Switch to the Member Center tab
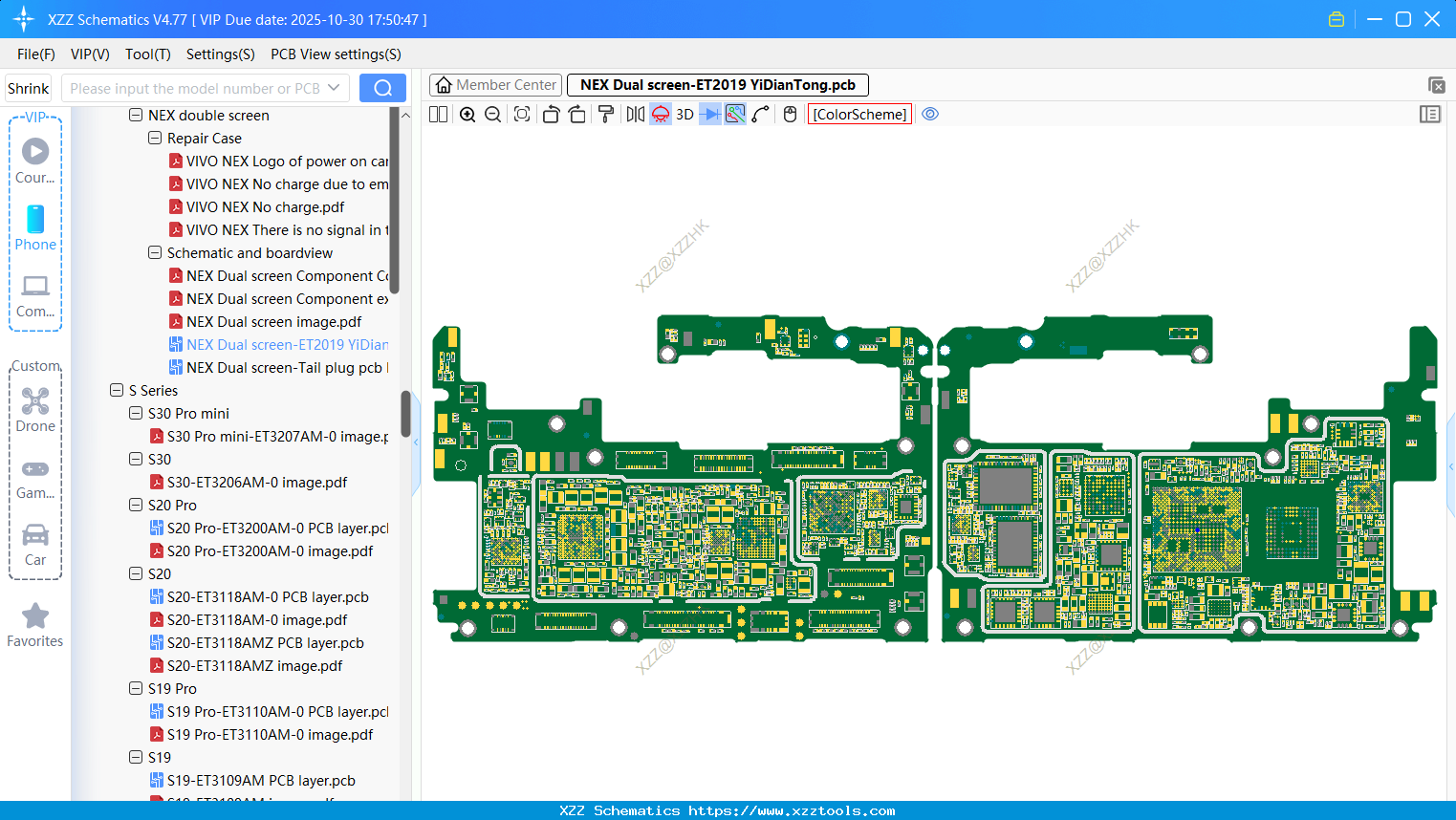 tap(496, 85)
